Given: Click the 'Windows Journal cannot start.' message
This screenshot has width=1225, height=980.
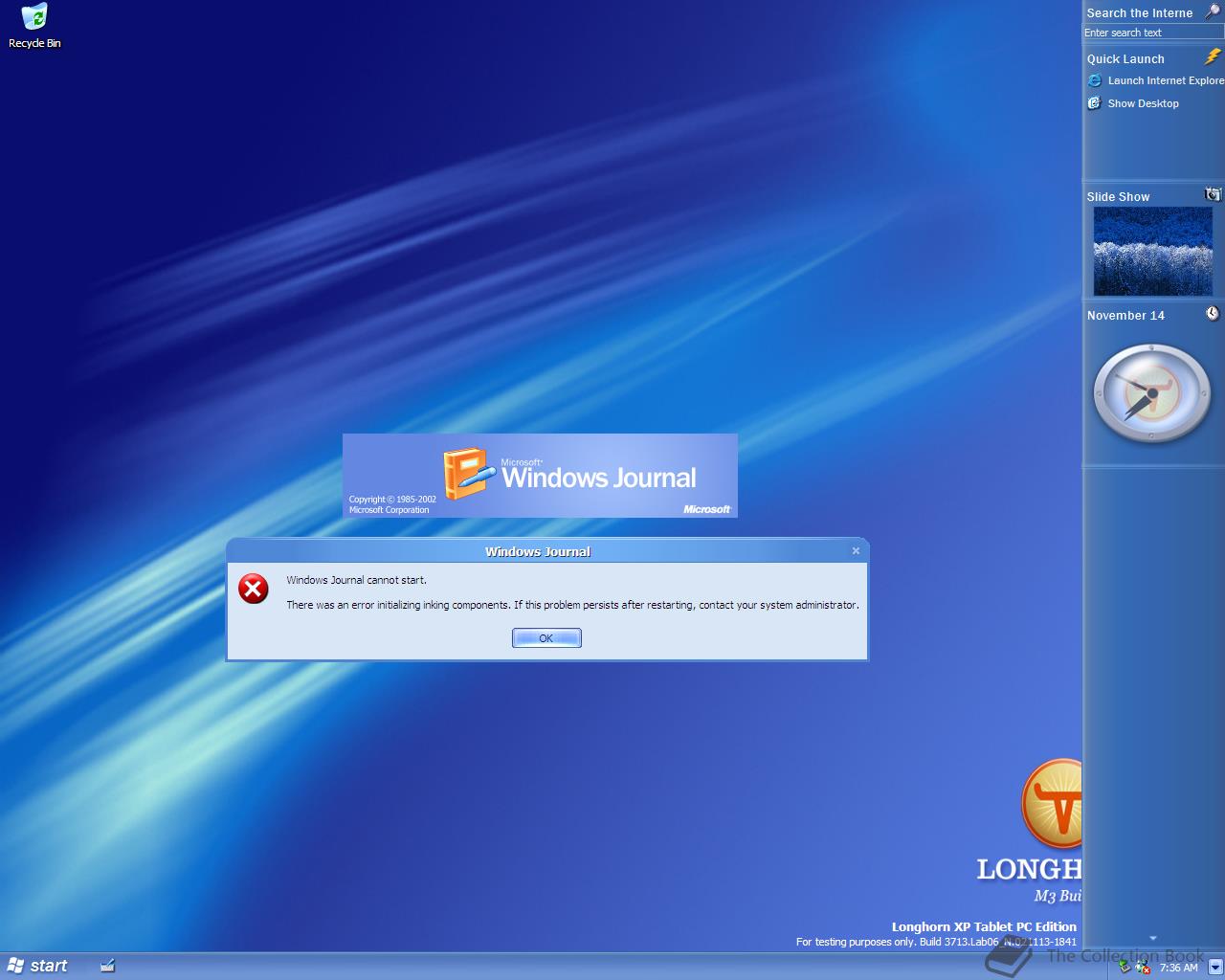Looking at the screenshot, I should (356, 580).
